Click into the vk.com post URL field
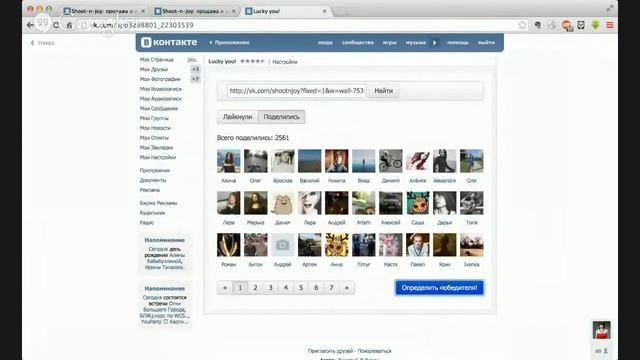 (x=296, y=91)
